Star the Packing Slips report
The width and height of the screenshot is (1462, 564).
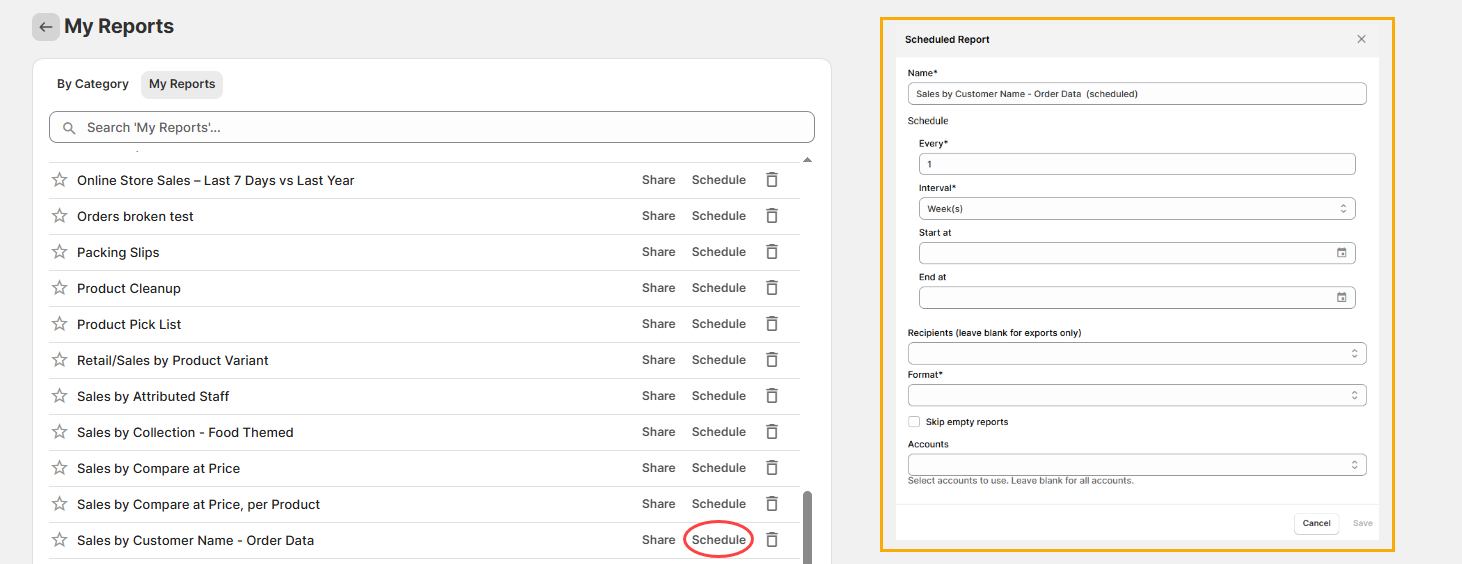click(x=59, y=252)
